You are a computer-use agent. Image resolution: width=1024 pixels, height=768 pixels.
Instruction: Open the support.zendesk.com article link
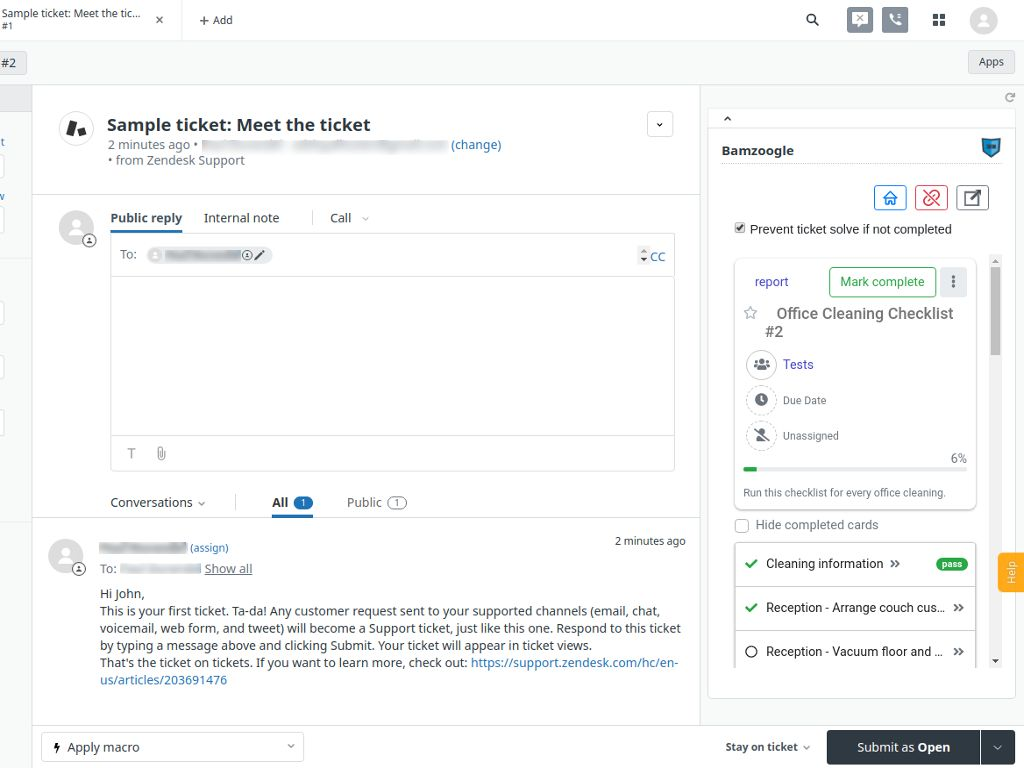pos(574,662)
